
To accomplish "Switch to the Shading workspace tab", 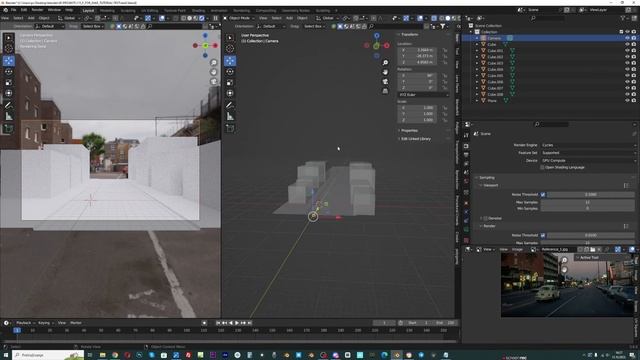I will point(198,11).
